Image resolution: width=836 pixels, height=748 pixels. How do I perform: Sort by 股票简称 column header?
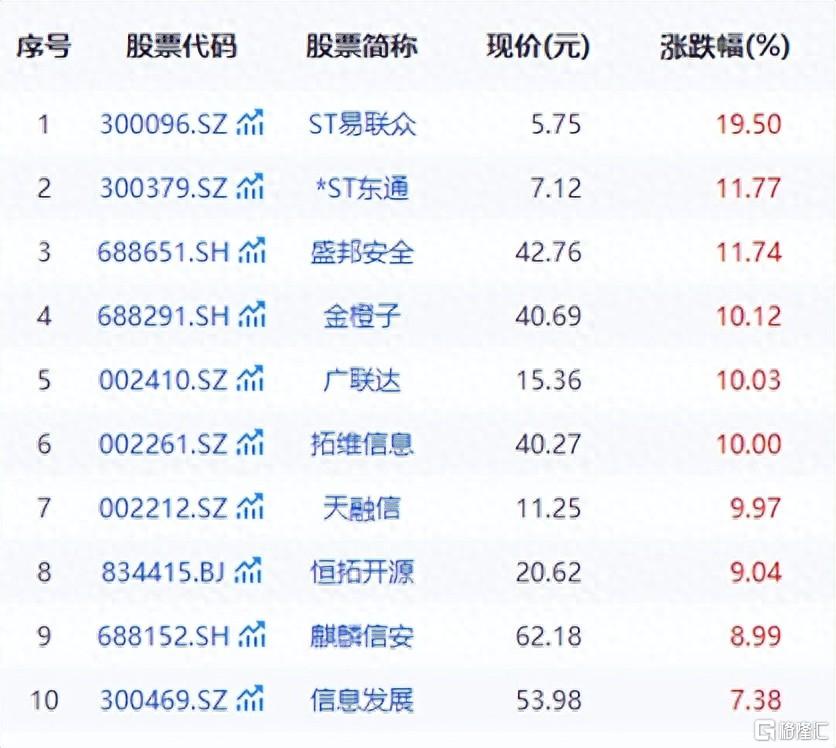(362, 46)
